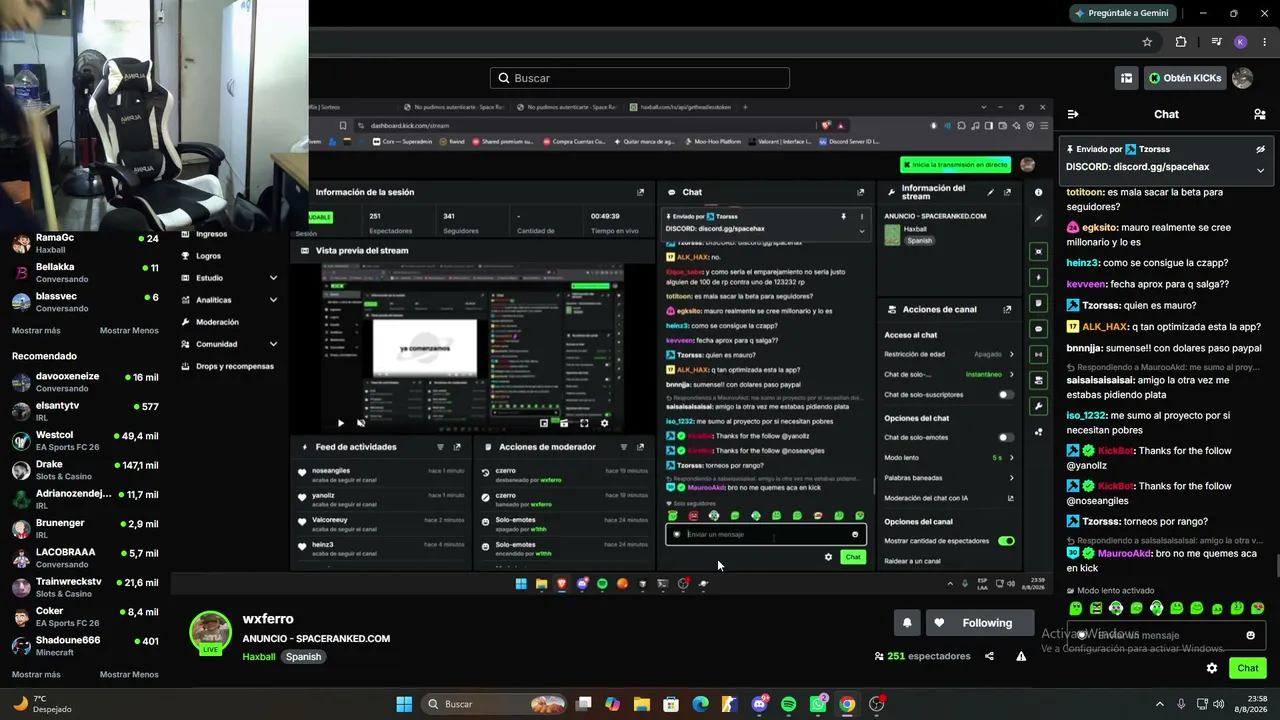Click wxferro's LIVE avatar
The width and height of the screenshot is (1280, 720).
pyautogui.click(x=211, y=632)
